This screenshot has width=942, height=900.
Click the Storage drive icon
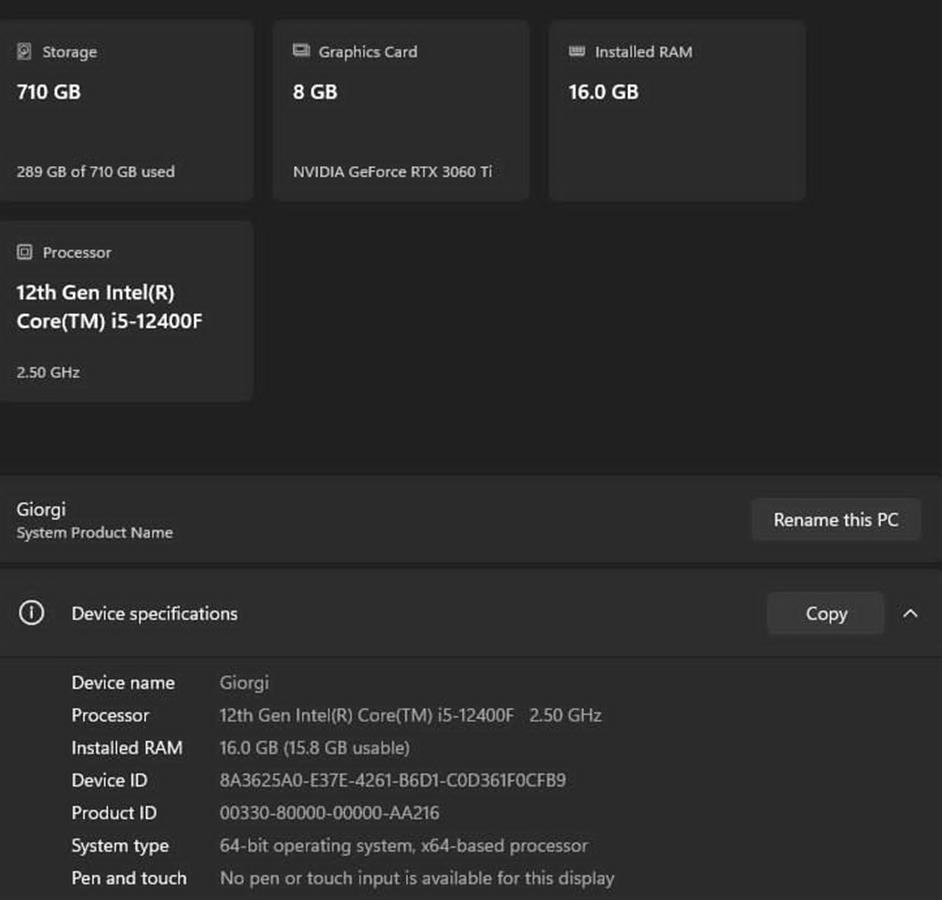[x=24, y=52]
